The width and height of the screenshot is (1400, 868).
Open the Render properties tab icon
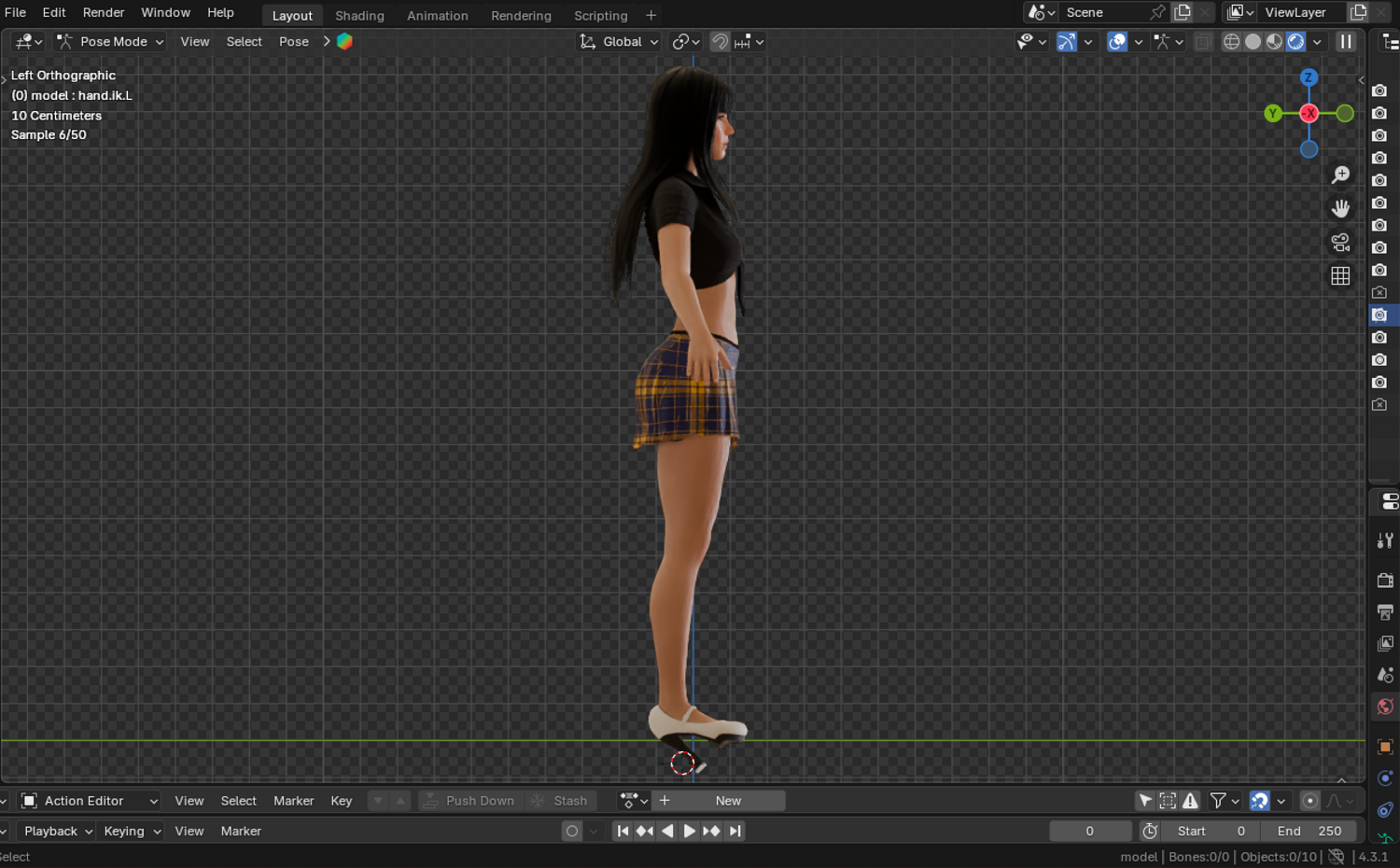click(1385, 581)
